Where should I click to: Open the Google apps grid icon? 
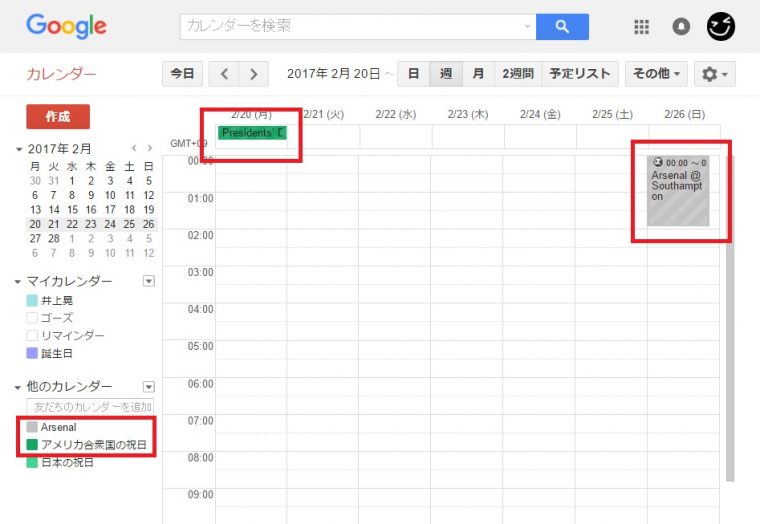[641, 27]
